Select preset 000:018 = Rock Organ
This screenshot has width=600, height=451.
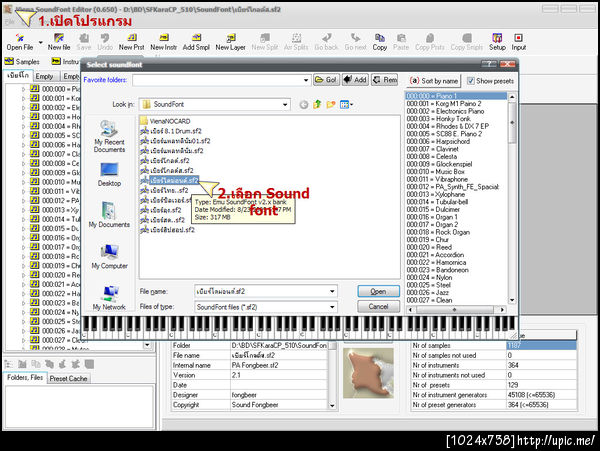(438, 232)
